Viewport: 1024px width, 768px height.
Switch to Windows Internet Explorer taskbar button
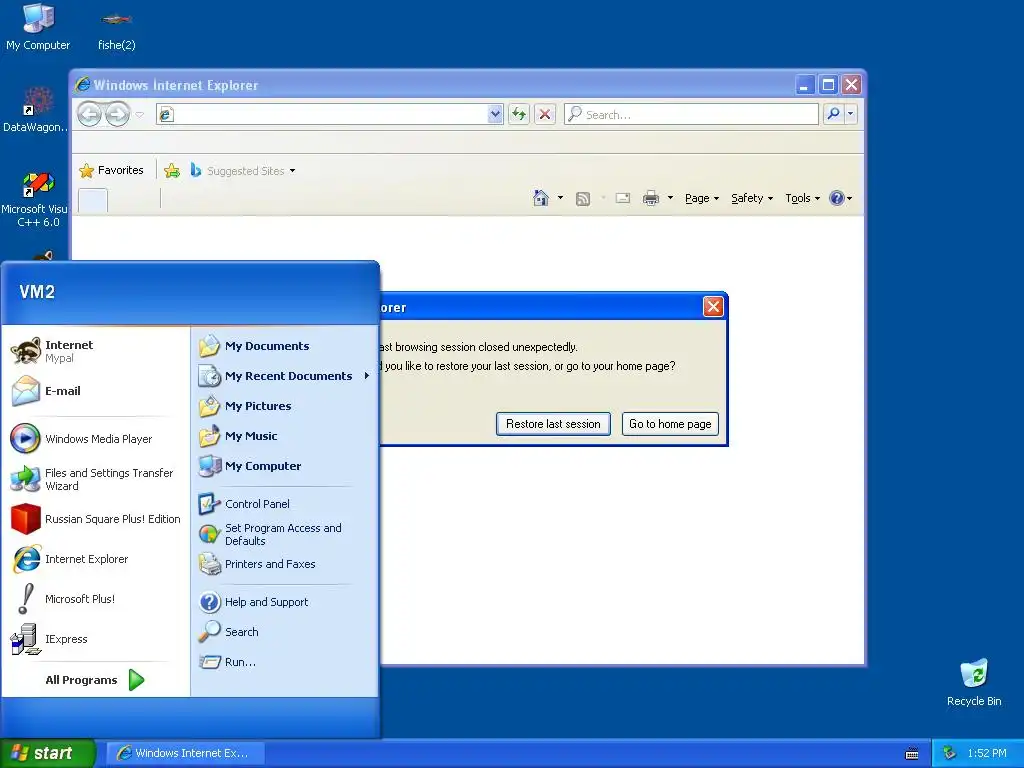185,753
